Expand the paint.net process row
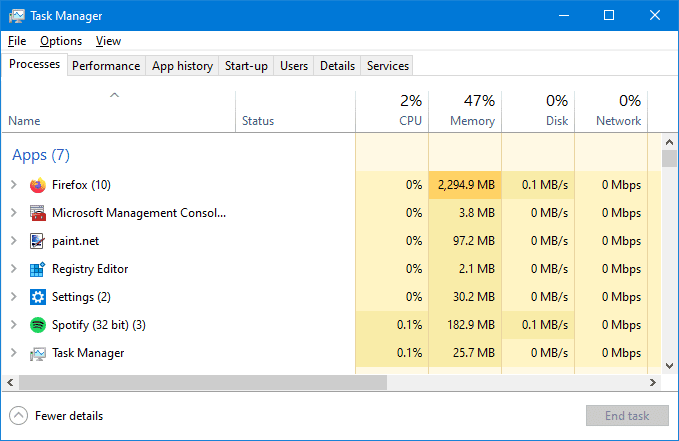 14,241
